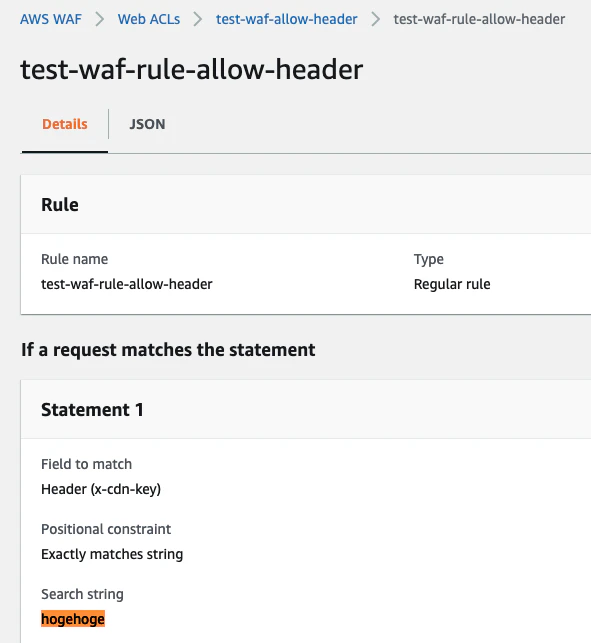The image size is (591, 643).
Task: Click the highlighted hogehoge search string
Action: (x=73, y=619)
